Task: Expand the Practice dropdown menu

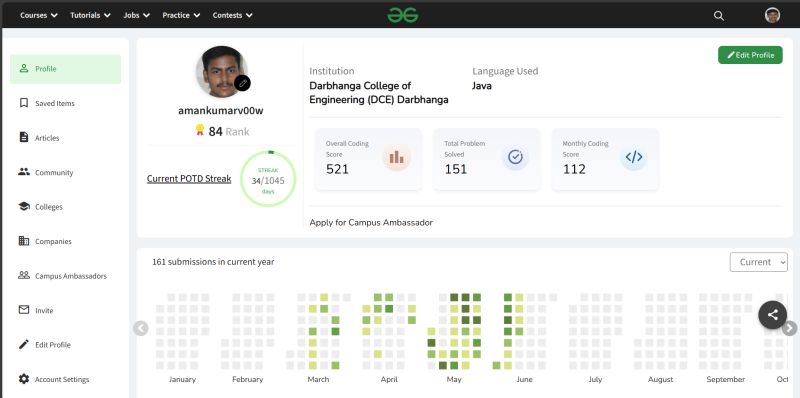Action: point(181,15)
